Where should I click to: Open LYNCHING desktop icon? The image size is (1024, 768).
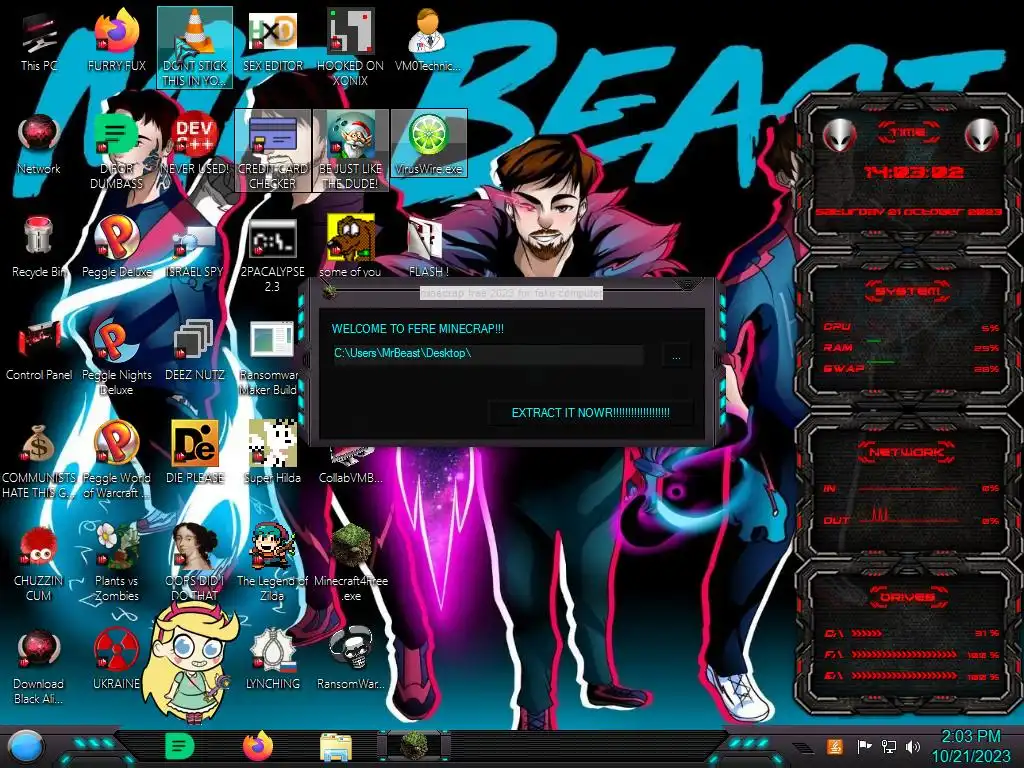click(272, 660)
